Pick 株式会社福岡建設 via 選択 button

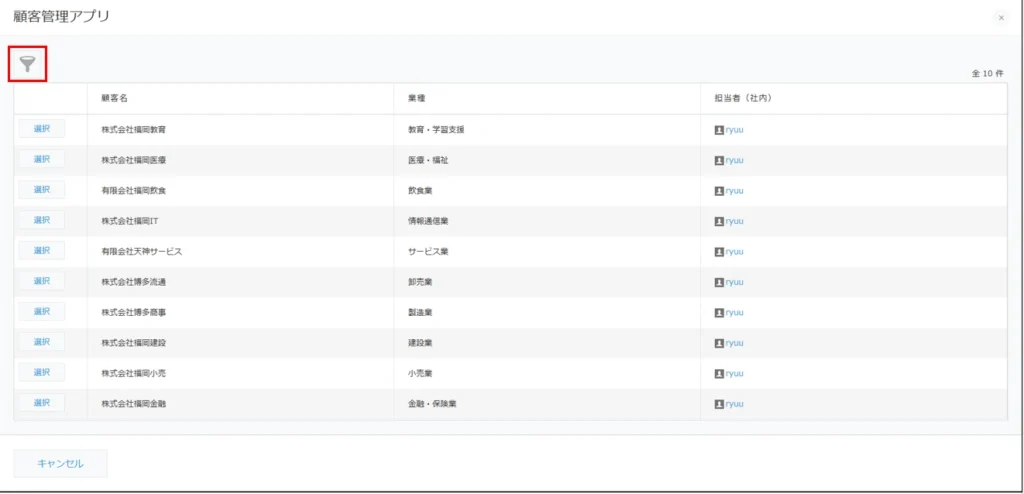point(41,342)
